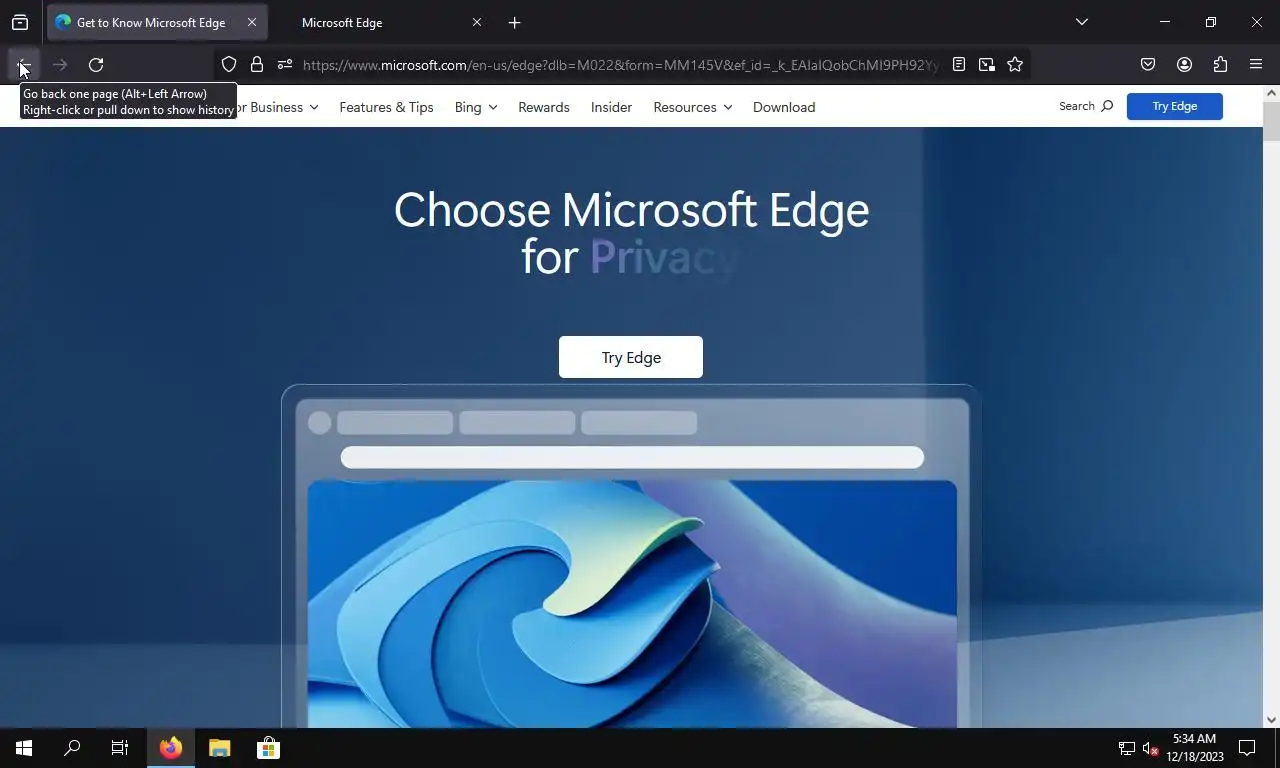Switch to the Microsoft Edge tab
The image size is (1280, 768).
tap(380, 22)
